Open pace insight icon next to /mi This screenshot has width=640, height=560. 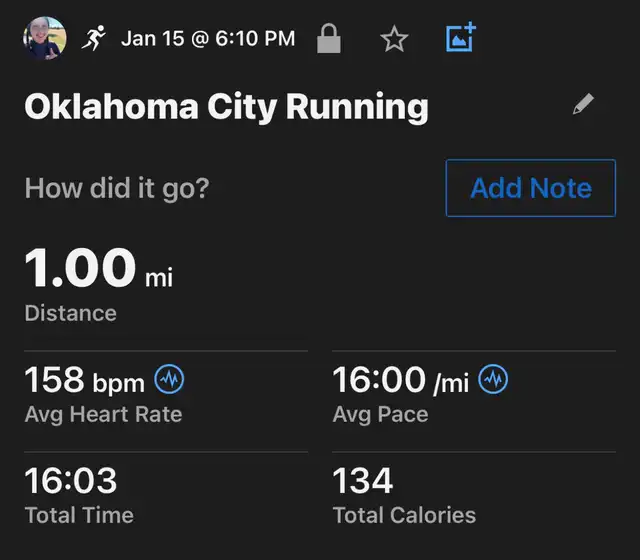tap(493, 380)
